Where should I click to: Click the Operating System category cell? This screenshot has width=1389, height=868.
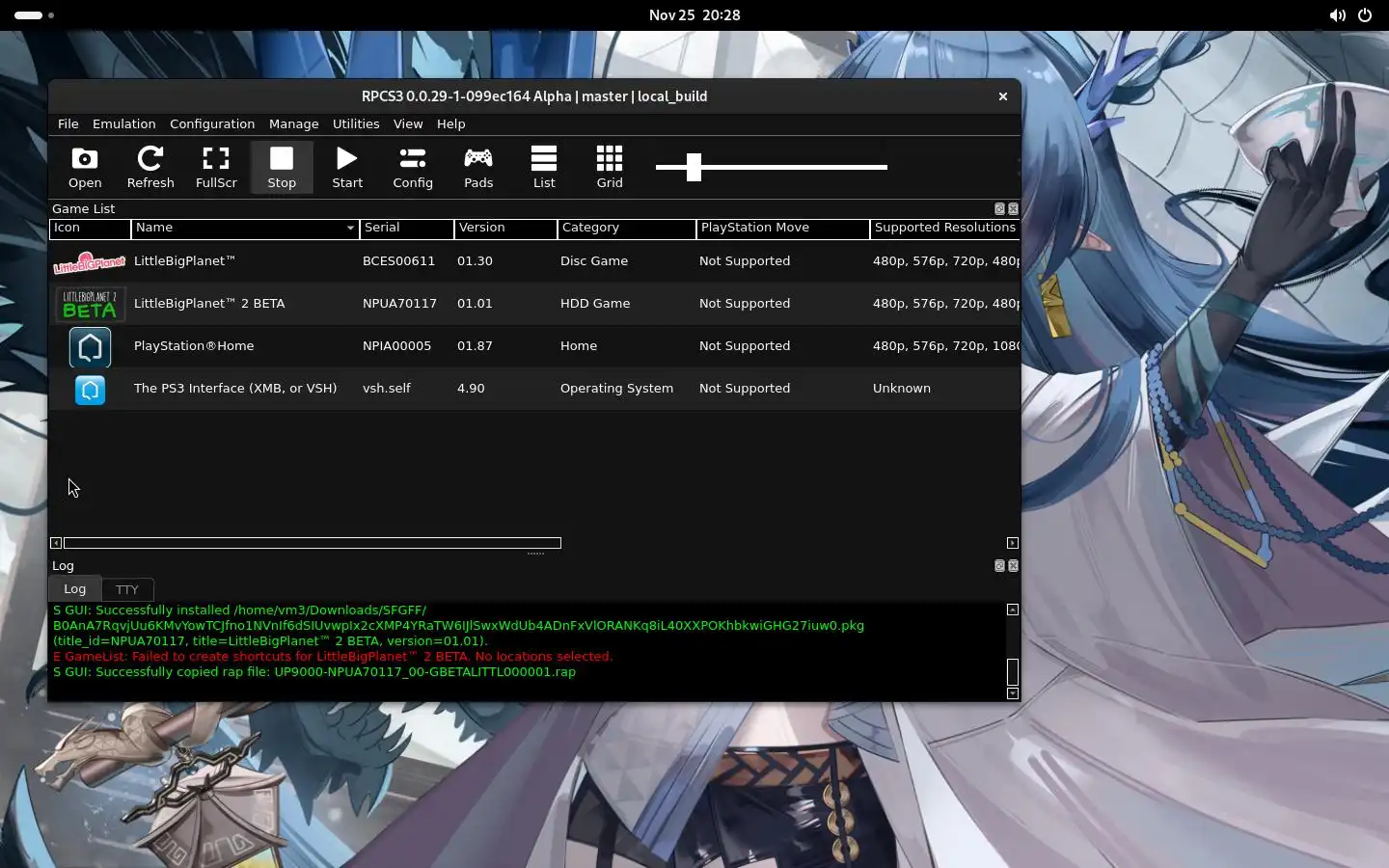[616, 389]
